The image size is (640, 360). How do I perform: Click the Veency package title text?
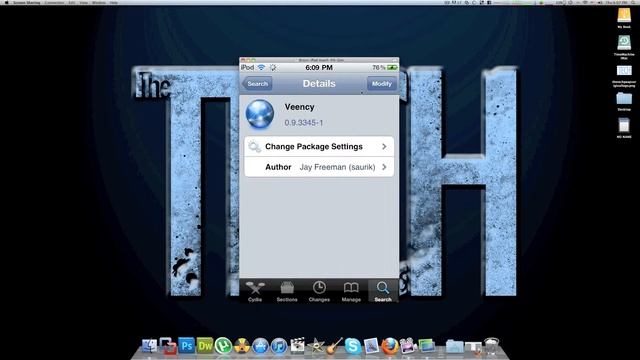pos(300,107)
